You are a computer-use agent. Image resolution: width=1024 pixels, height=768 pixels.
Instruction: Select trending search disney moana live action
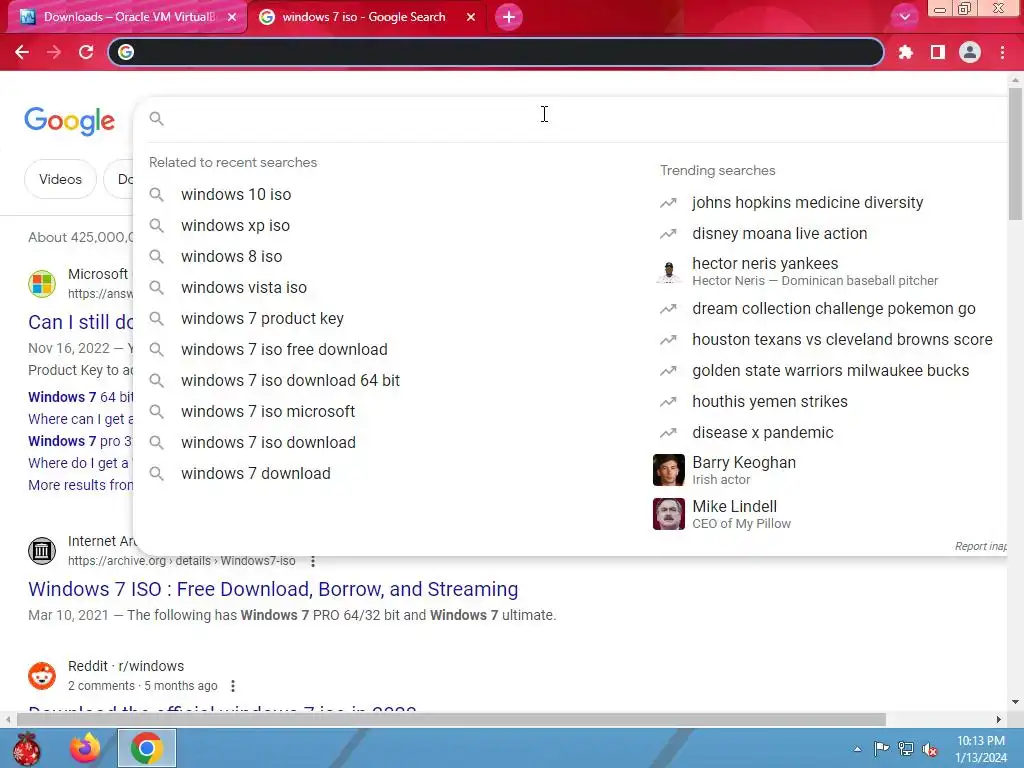(779, 234)
